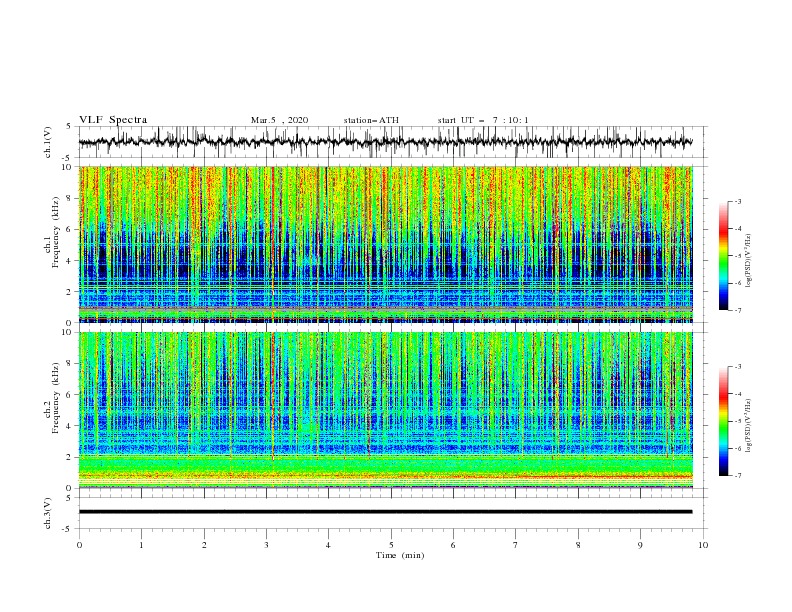Click the ch.1 voltage waveform trace

[x=385, y=142]
